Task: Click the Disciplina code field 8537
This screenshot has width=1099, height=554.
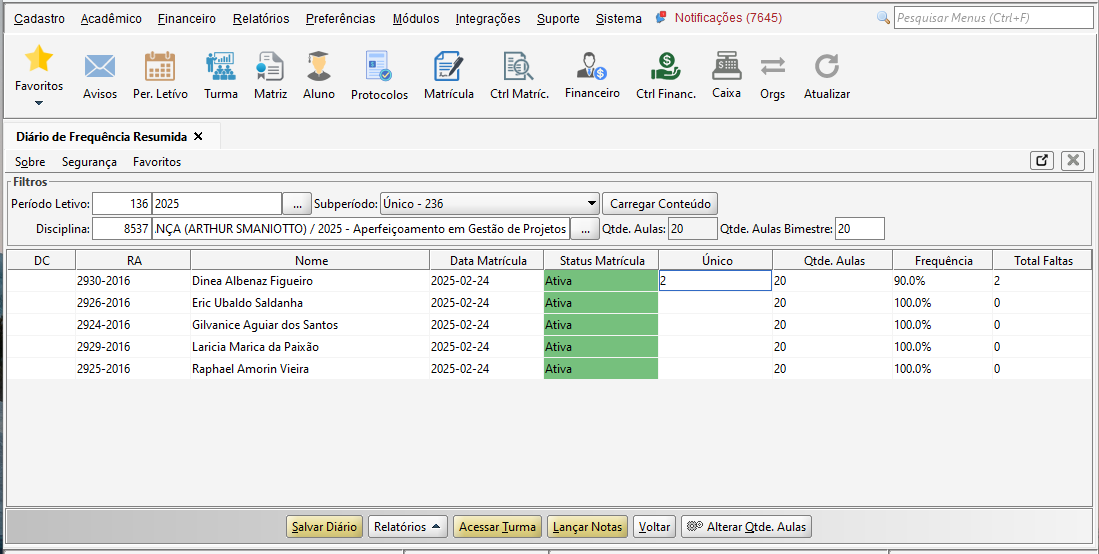Action: click(121, 229)
